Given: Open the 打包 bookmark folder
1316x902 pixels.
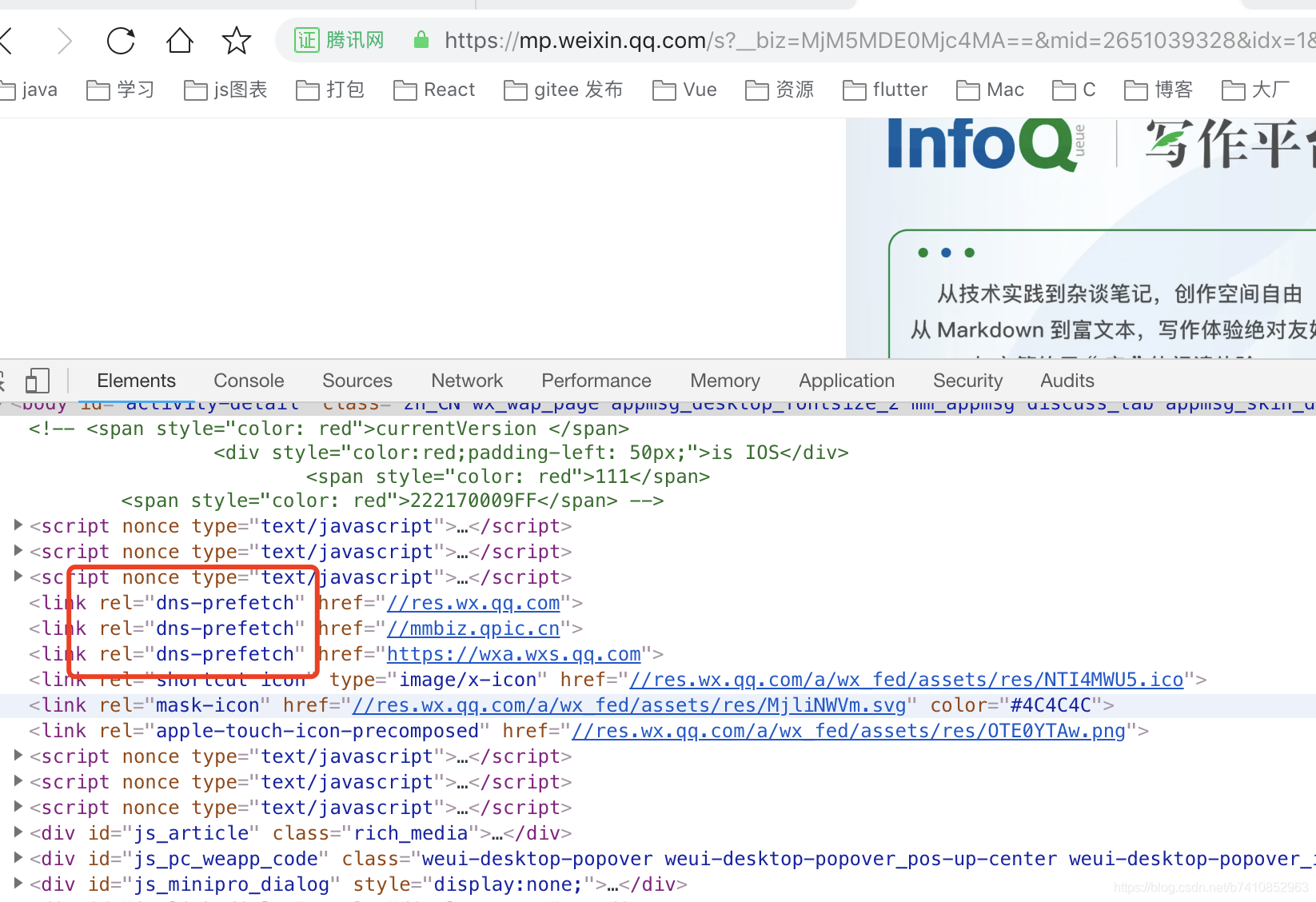Looking at the screenshot, I should tap(330, 90).
